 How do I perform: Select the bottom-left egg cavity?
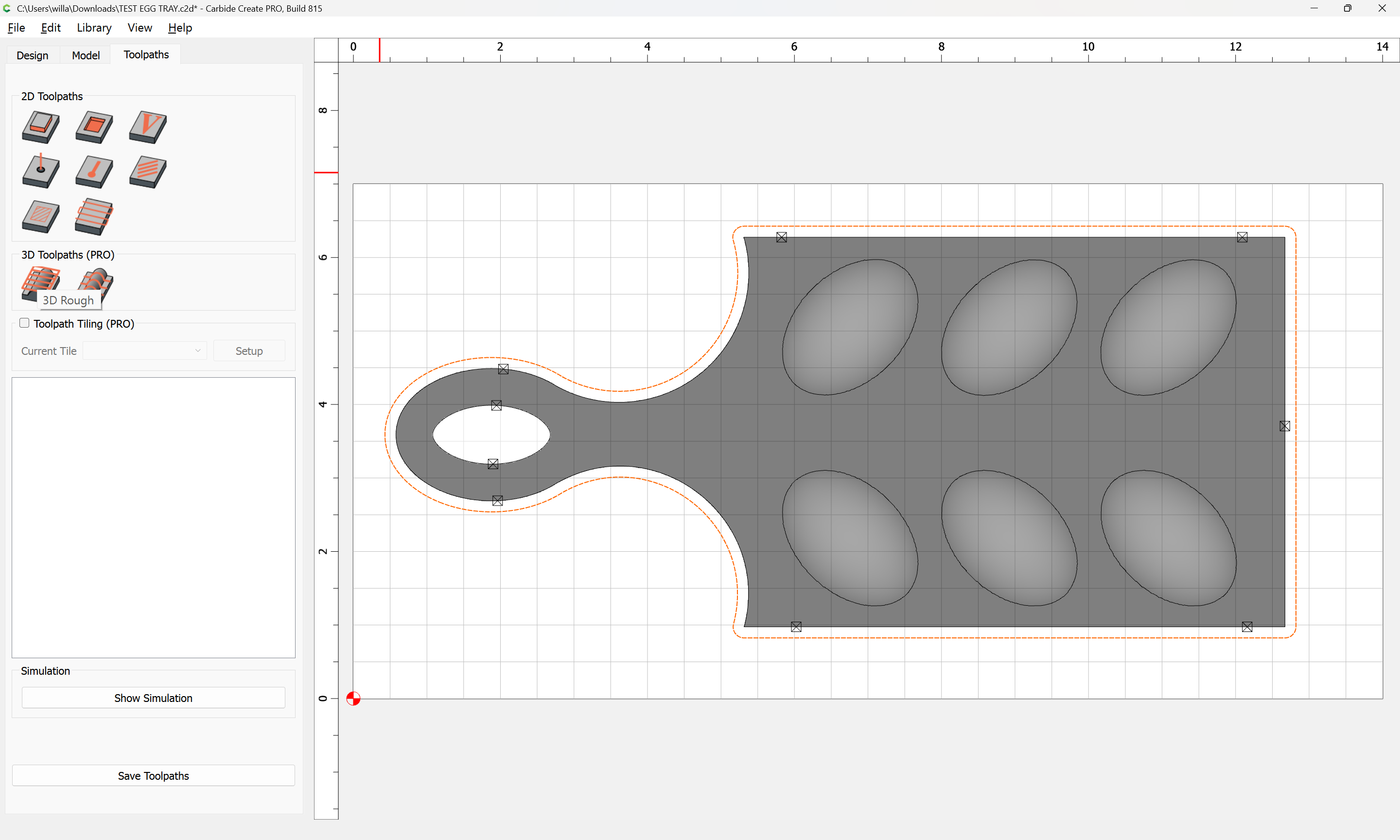click(x=850, y=538)
